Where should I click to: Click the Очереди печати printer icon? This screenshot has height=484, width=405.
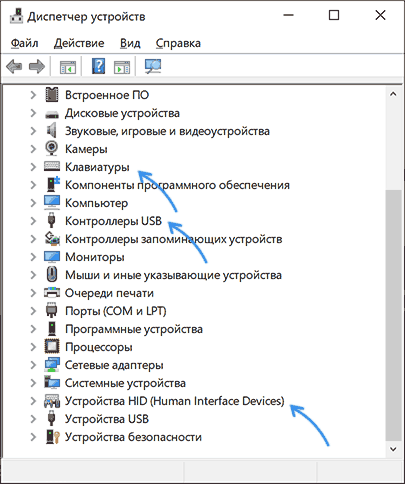52,292
